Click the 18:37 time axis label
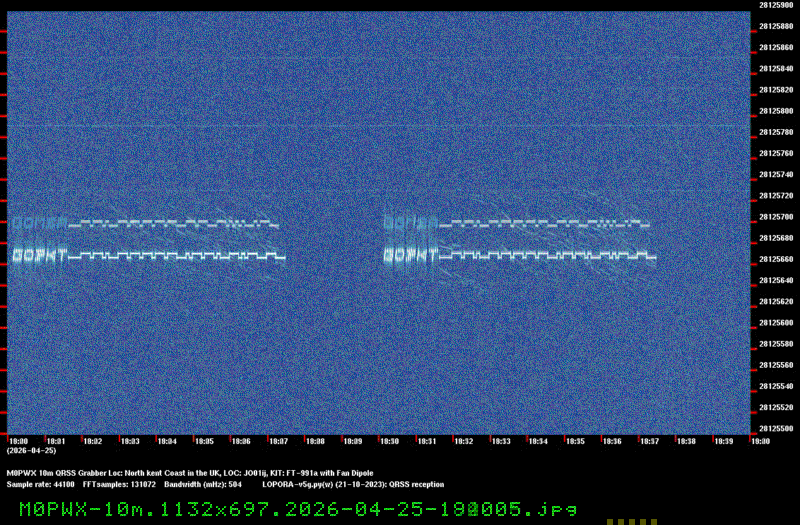Viewport: 800px width, 525px height. click(x=649, y=441)
